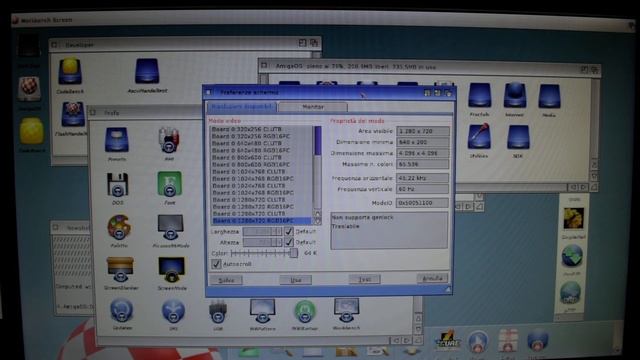Click the Test button
This screenshot has height=360, width=640.
click(364, 279)
